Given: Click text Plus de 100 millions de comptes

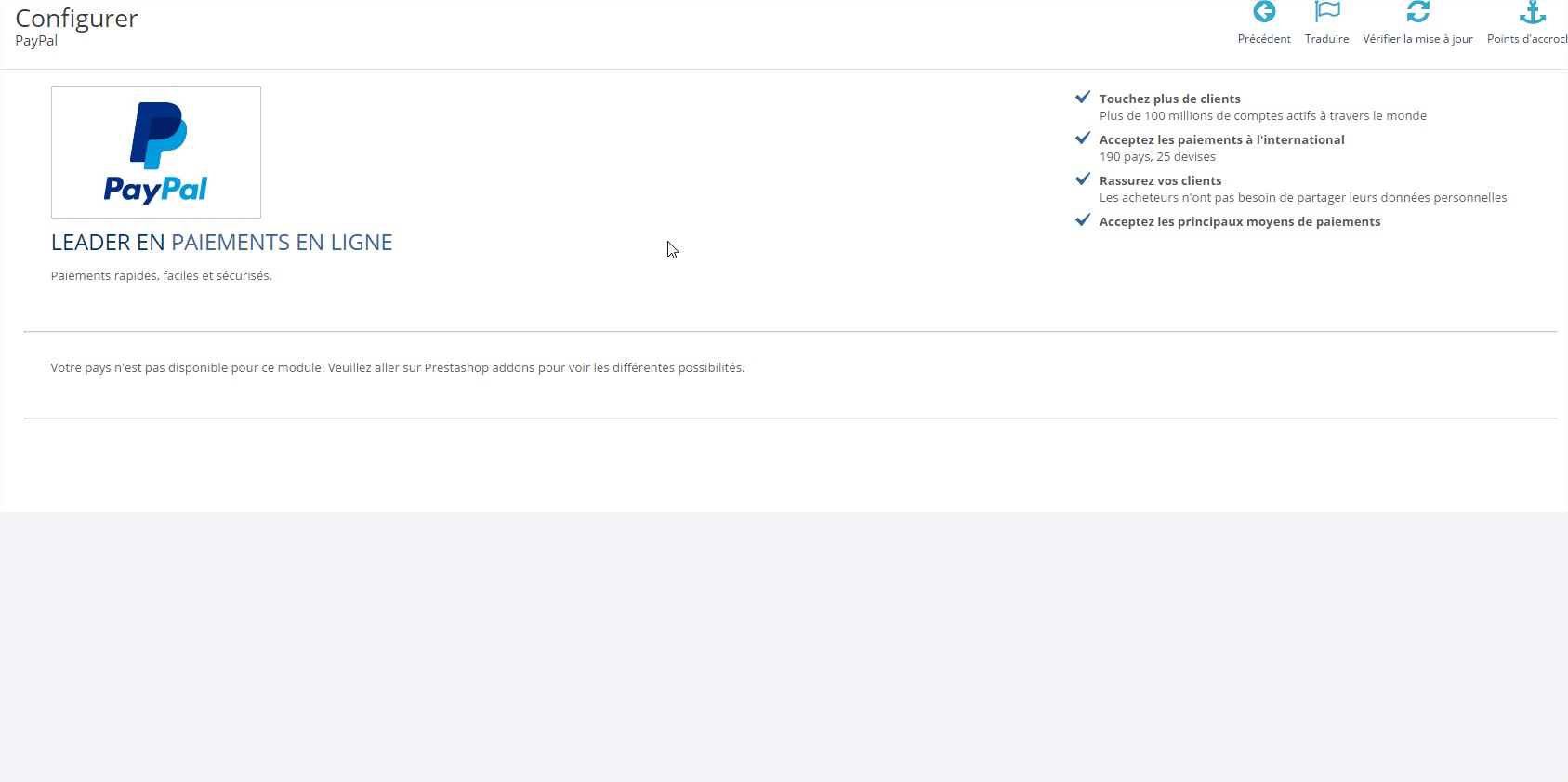Looking at the screenshot, I should click(x=1262, y=116).
